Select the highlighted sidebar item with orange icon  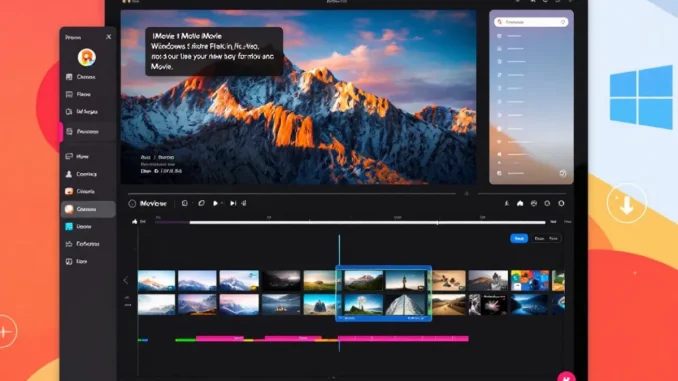[88, 209]
